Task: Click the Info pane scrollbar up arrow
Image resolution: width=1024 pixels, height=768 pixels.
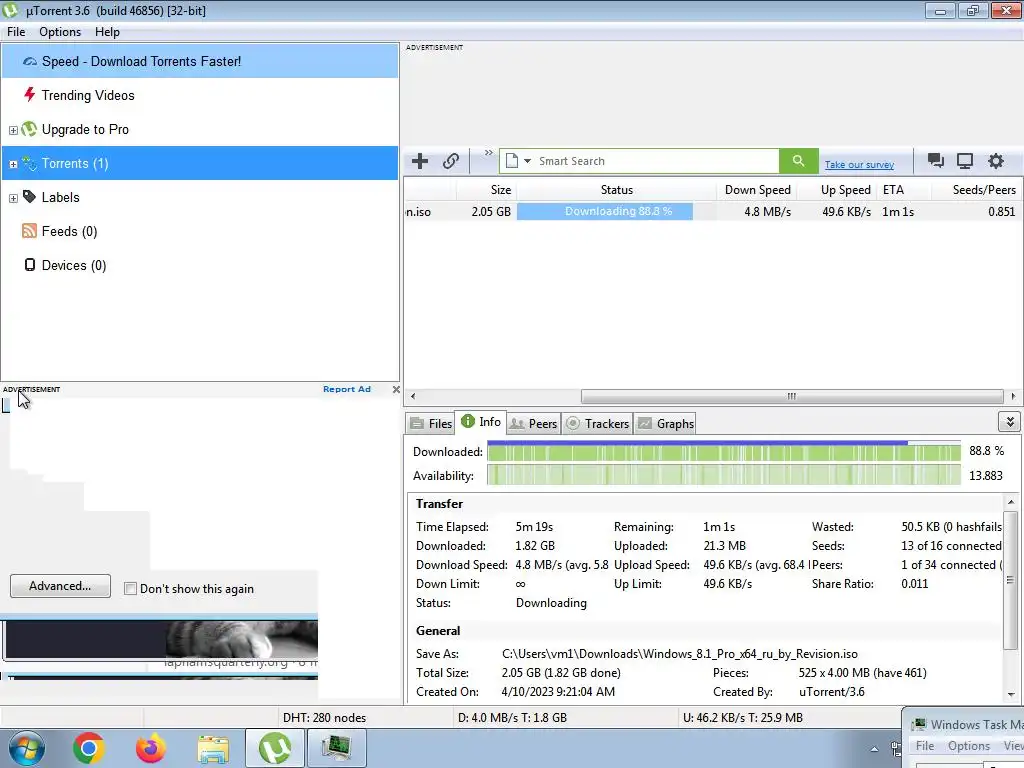Action: tap(1010, 502)
